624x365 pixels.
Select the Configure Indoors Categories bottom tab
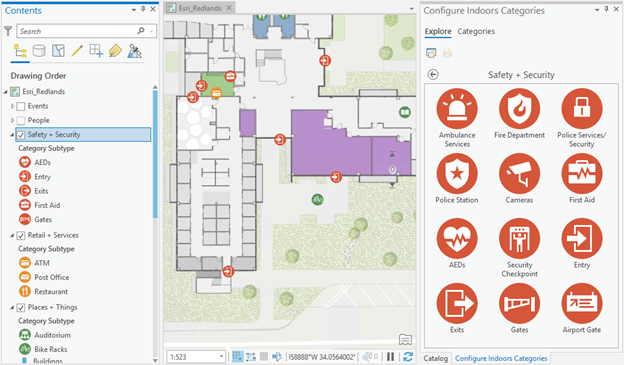coord(501,358)
